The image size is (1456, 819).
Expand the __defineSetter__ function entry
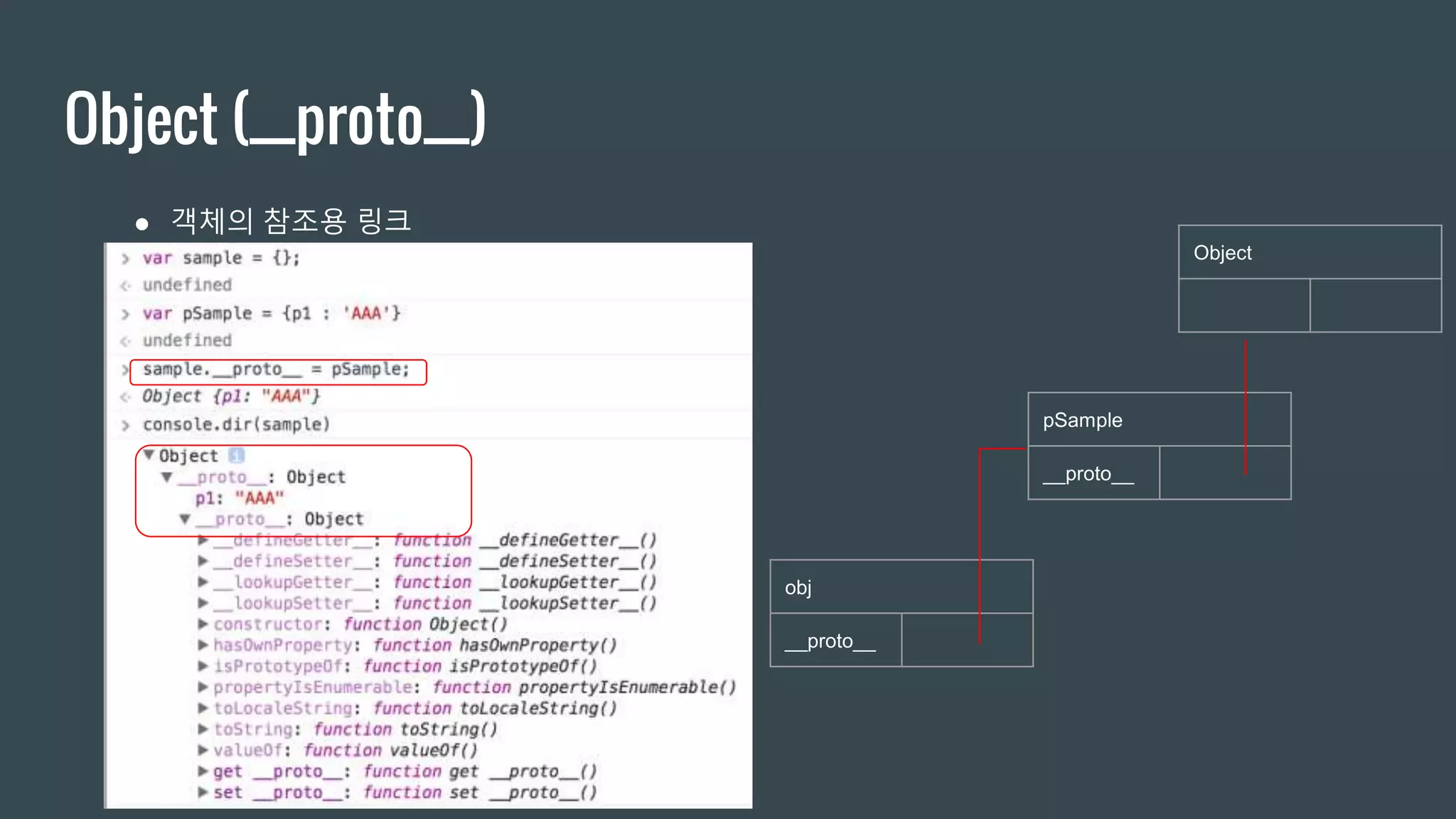click(x=203, y=561)
